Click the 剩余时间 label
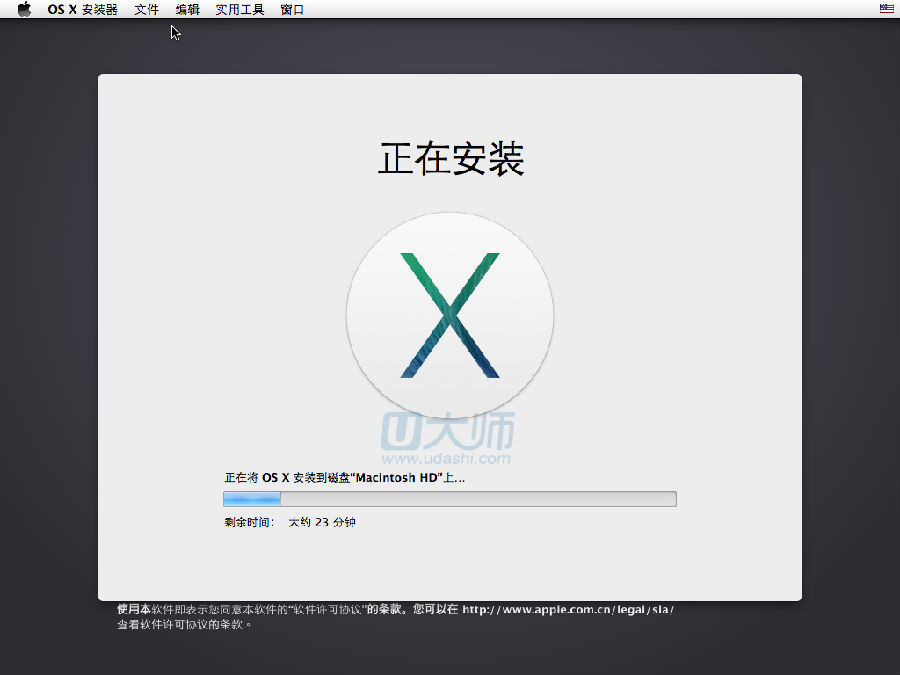The width and height of the screenshot is (900, 675). click(249, 522)
